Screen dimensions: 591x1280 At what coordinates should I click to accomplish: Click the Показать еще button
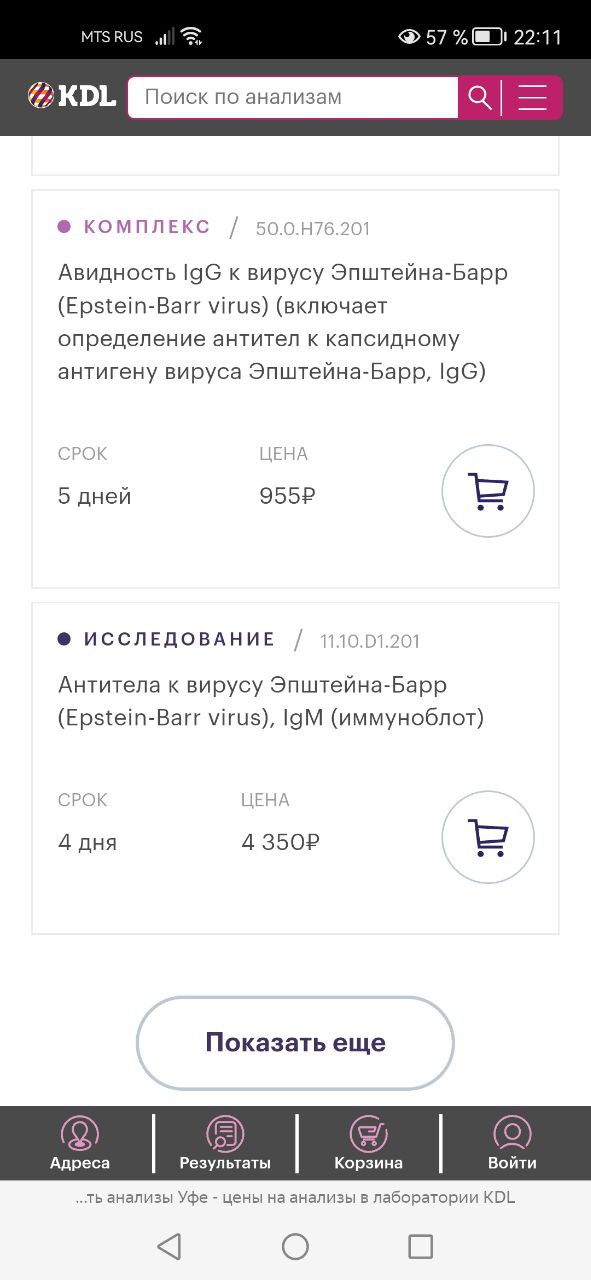295,1043
